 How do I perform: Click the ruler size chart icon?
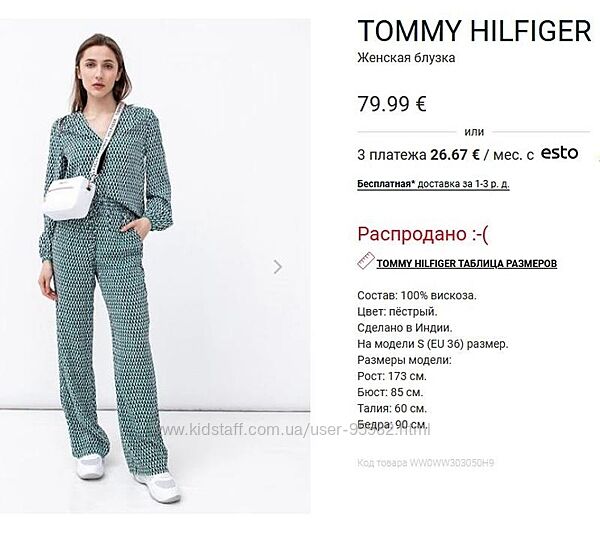[x=365, y=262]
